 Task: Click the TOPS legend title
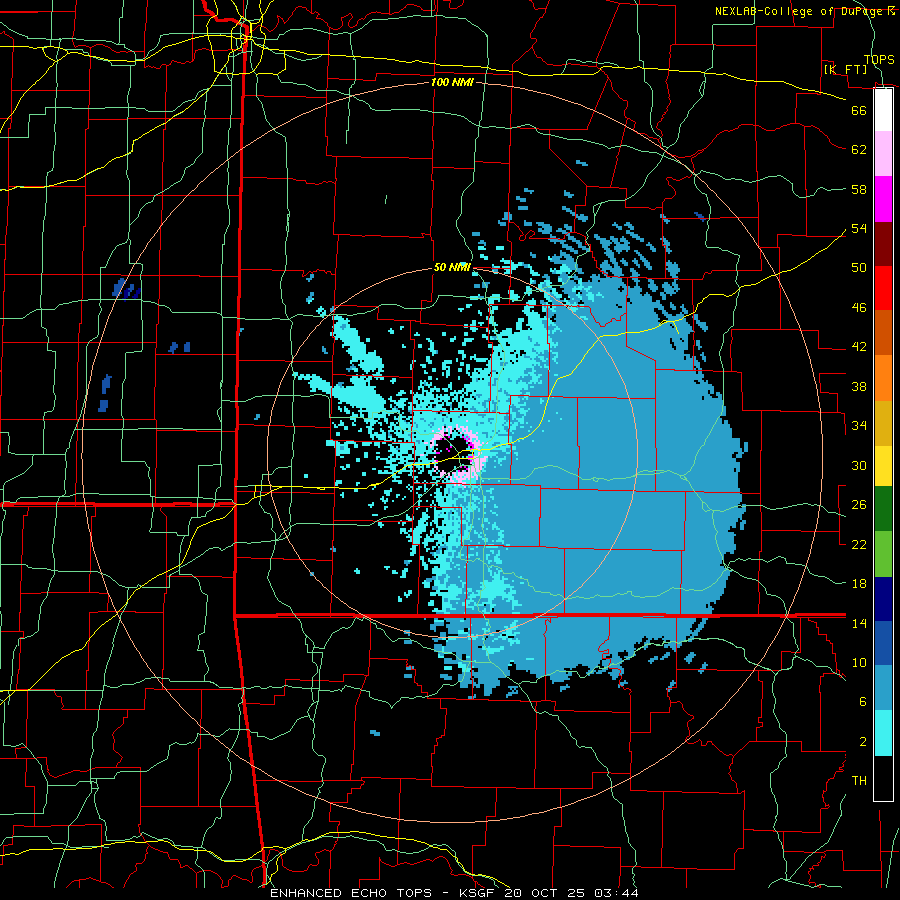tap(879, 59)
